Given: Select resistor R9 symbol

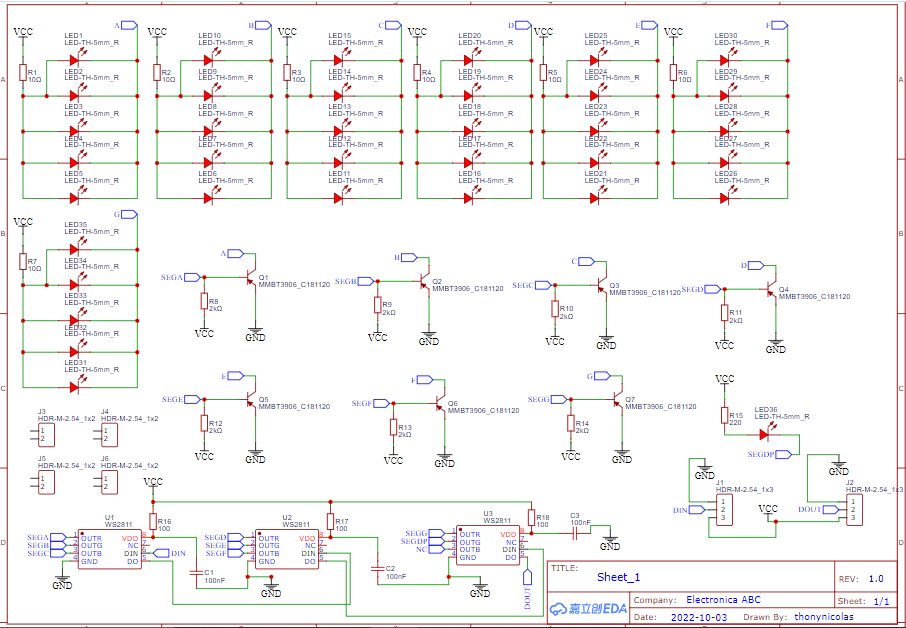Looking at the screenshot, I should [x=378, y=305].
